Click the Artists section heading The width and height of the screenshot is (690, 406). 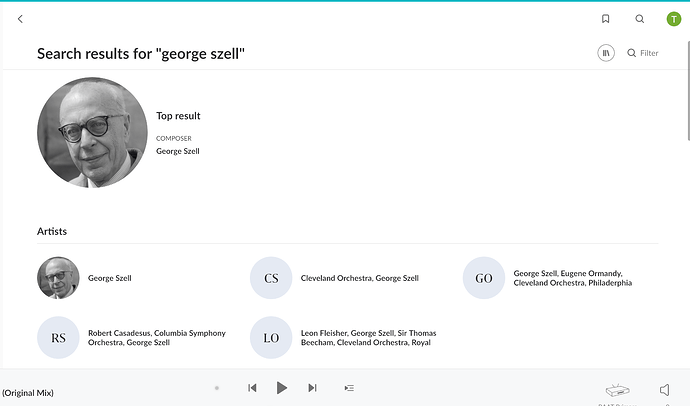coord(52,231)
